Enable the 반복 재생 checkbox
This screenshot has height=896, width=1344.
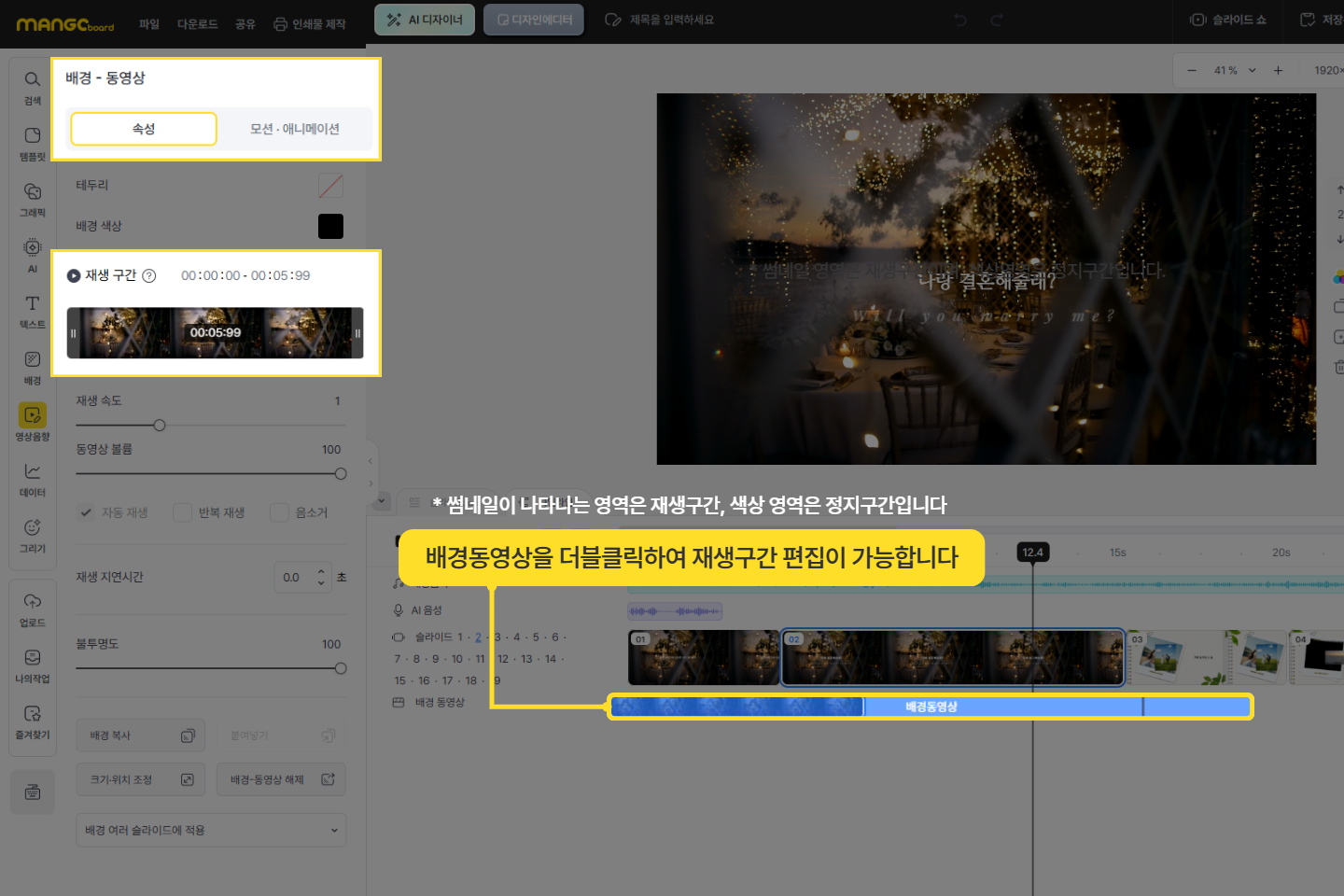tap(183, 512)
